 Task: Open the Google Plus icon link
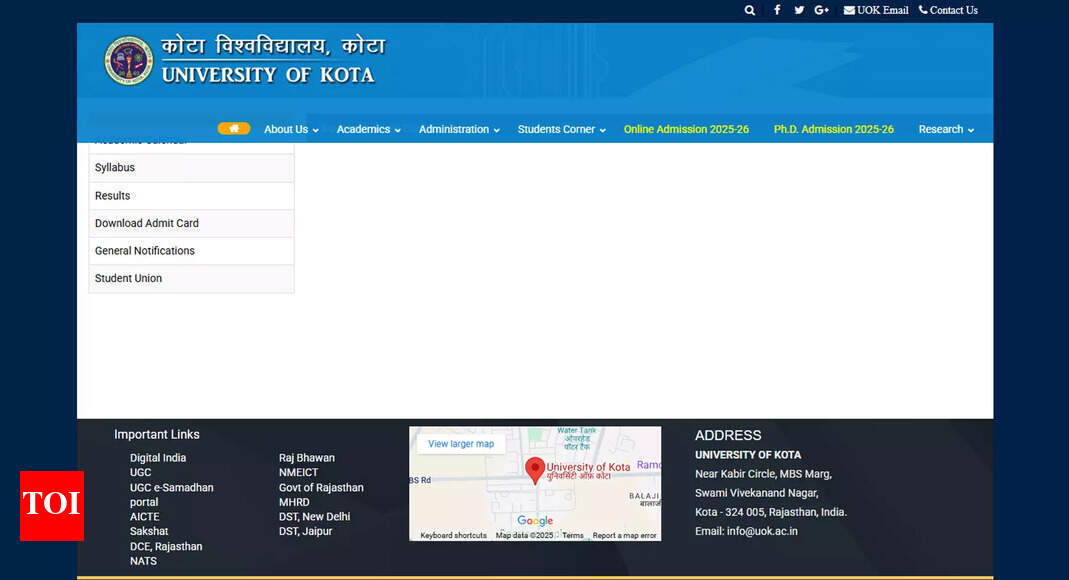[822, 10]
